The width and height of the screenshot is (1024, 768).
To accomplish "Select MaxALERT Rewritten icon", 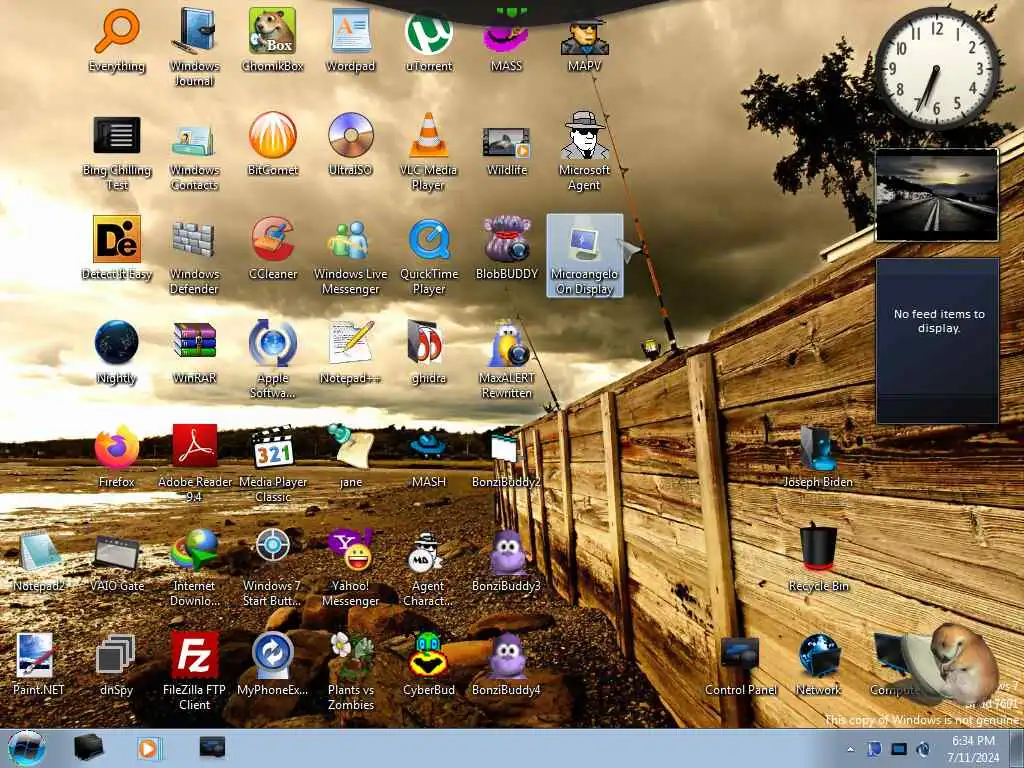I will (x=506, y=359).
